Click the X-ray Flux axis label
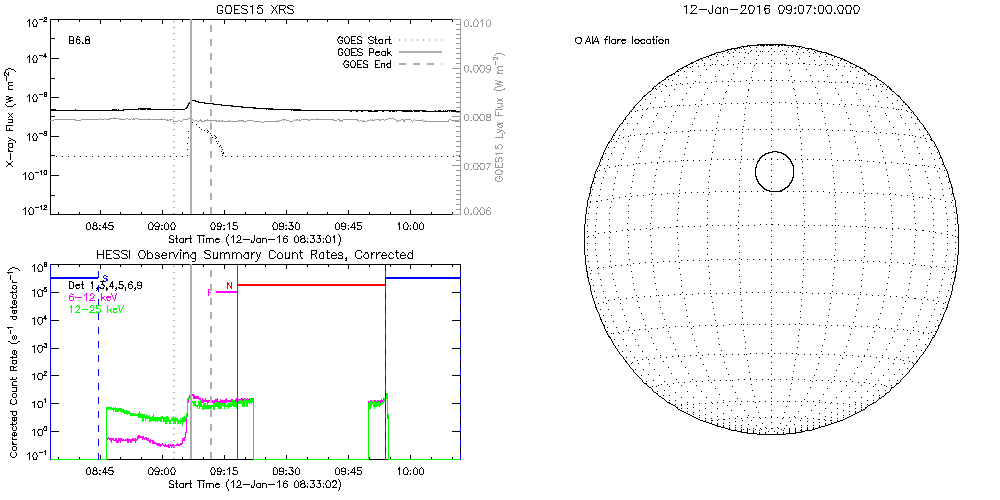Viewport: 1000px width, 500px height. [x=11, y=119]
